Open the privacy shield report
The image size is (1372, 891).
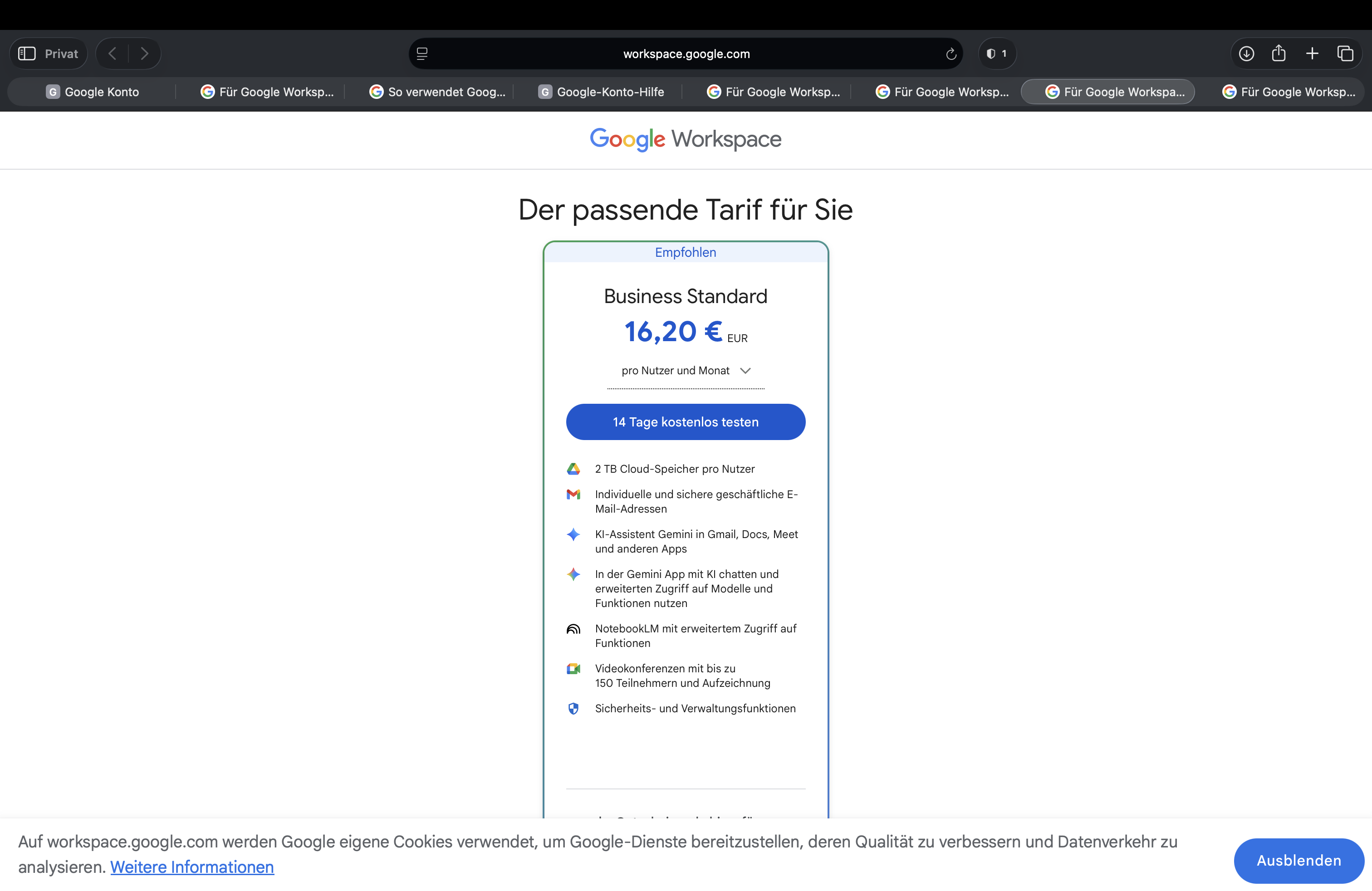tap(996, 54)
